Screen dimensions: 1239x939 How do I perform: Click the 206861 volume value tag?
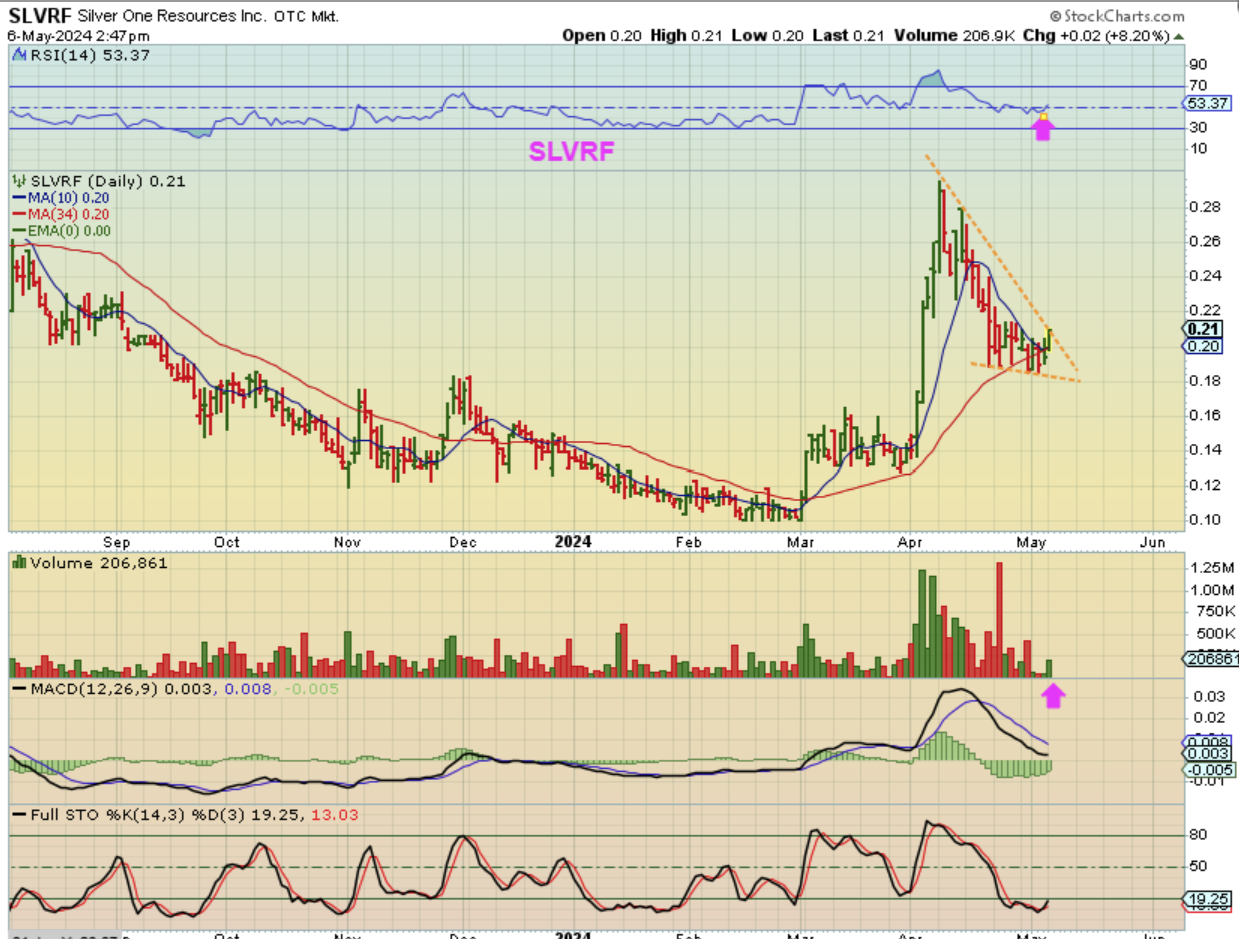click(x=1211, y=658)
